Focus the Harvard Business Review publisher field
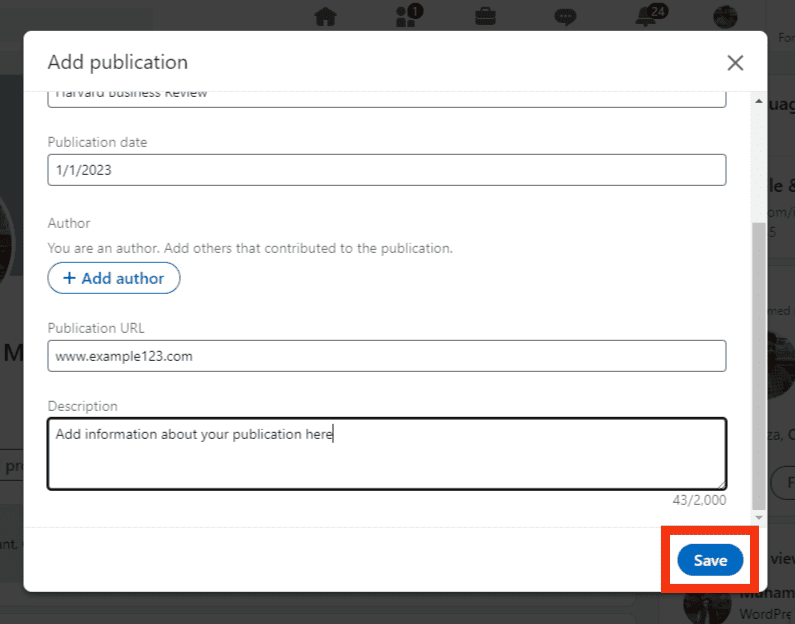795x624 pixels. point(387,99)
